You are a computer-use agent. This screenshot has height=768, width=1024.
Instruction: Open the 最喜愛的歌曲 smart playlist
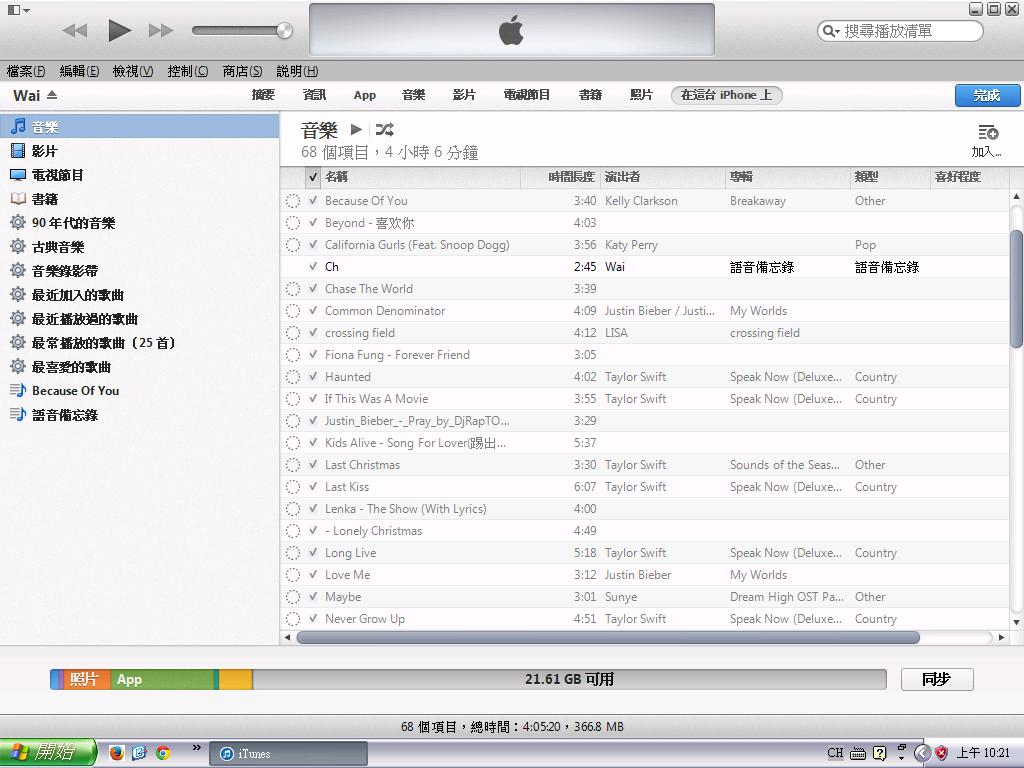point(61,366)
